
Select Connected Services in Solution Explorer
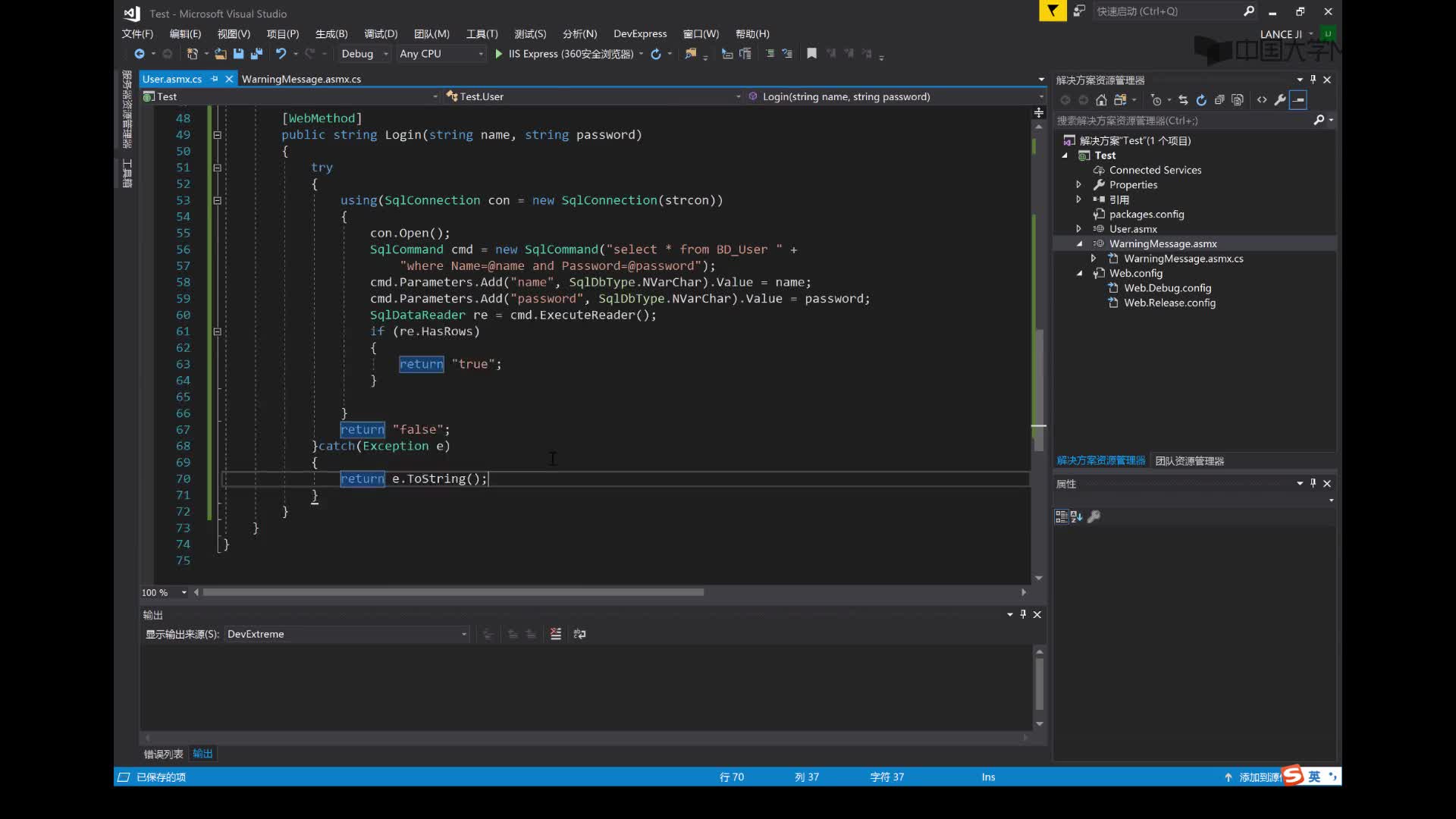[x=1155, y=170]
